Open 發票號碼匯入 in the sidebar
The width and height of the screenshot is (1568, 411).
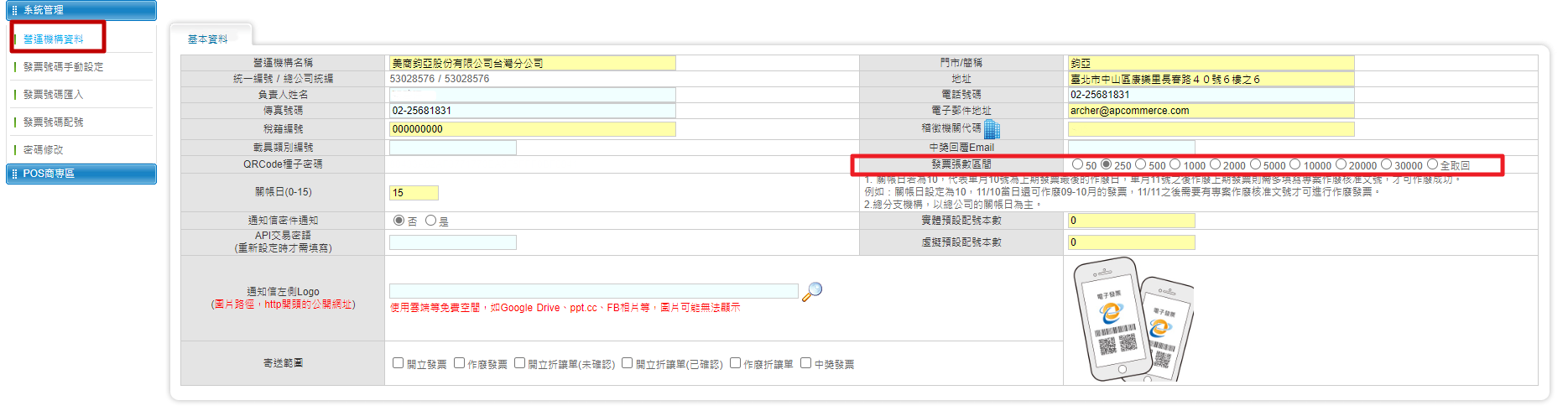pyautogui.click(x=54, y=95)
